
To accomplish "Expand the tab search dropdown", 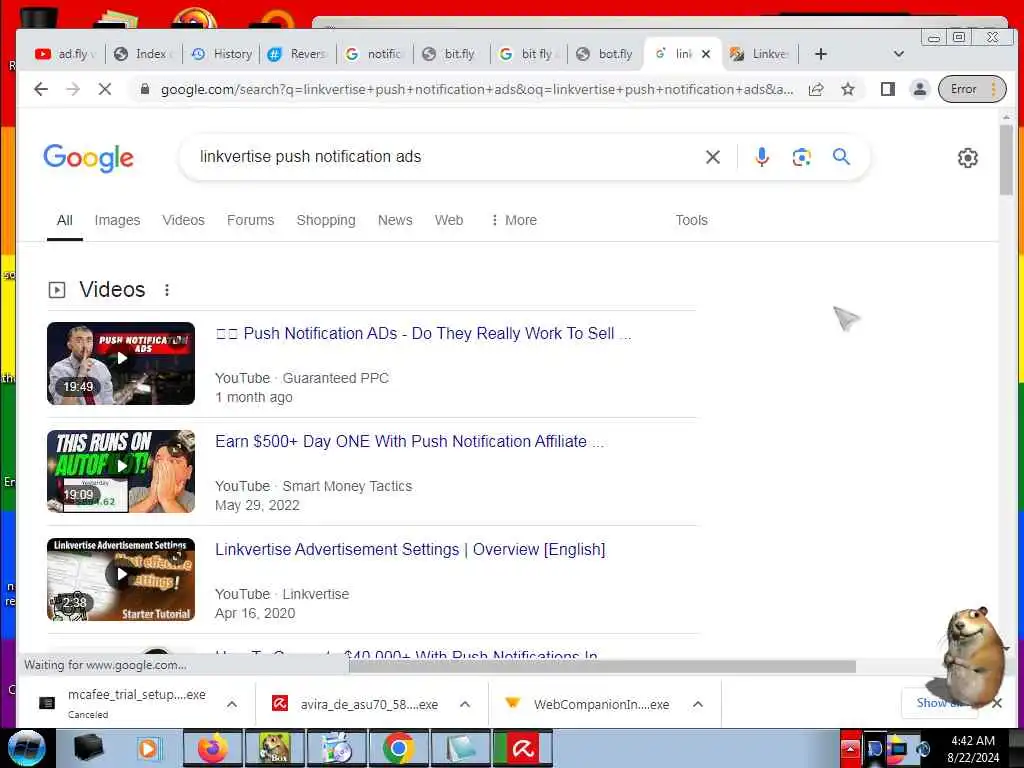I will [899, 54].
